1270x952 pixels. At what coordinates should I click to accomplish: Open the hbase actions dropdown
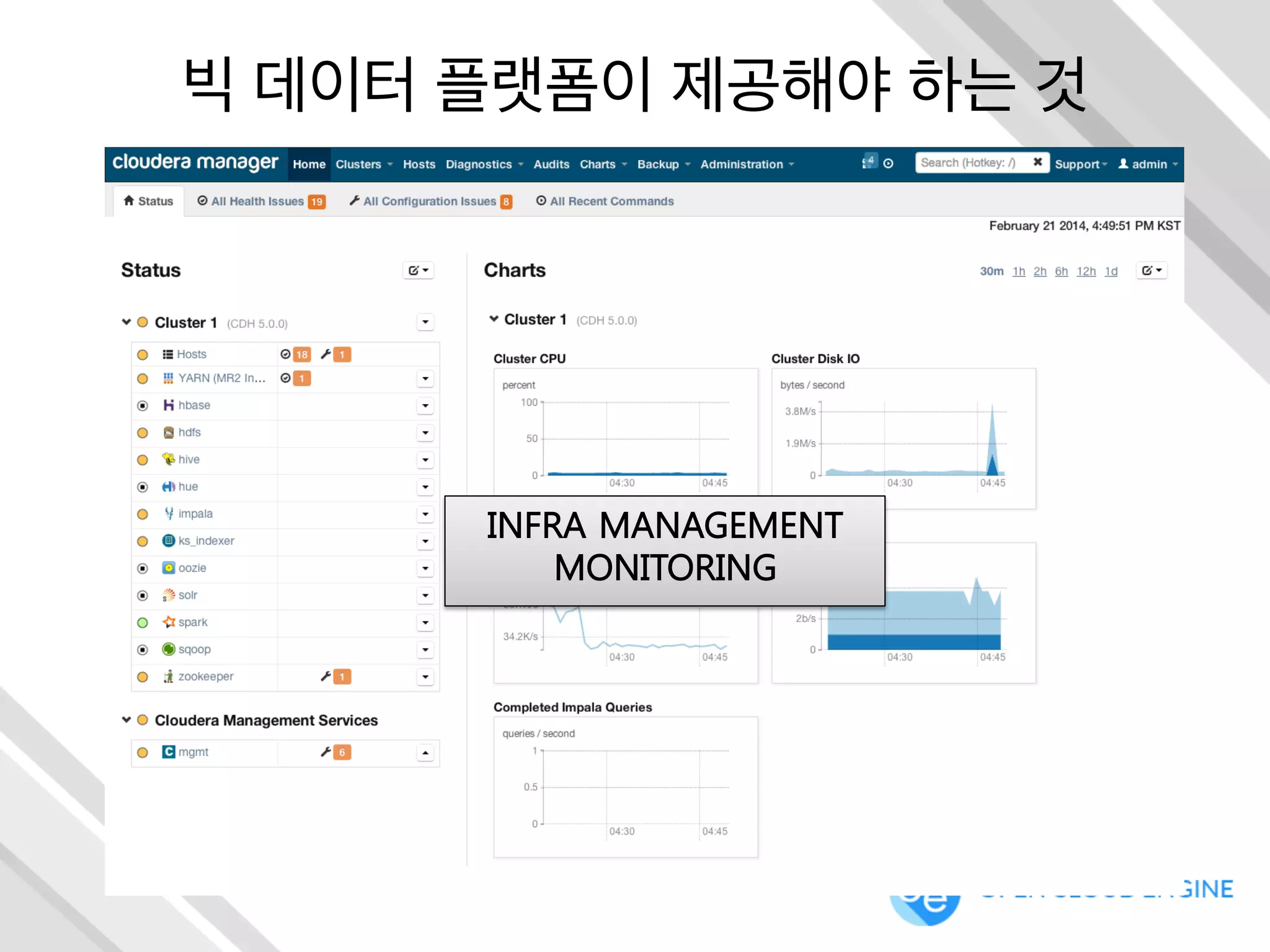(425, 406)
